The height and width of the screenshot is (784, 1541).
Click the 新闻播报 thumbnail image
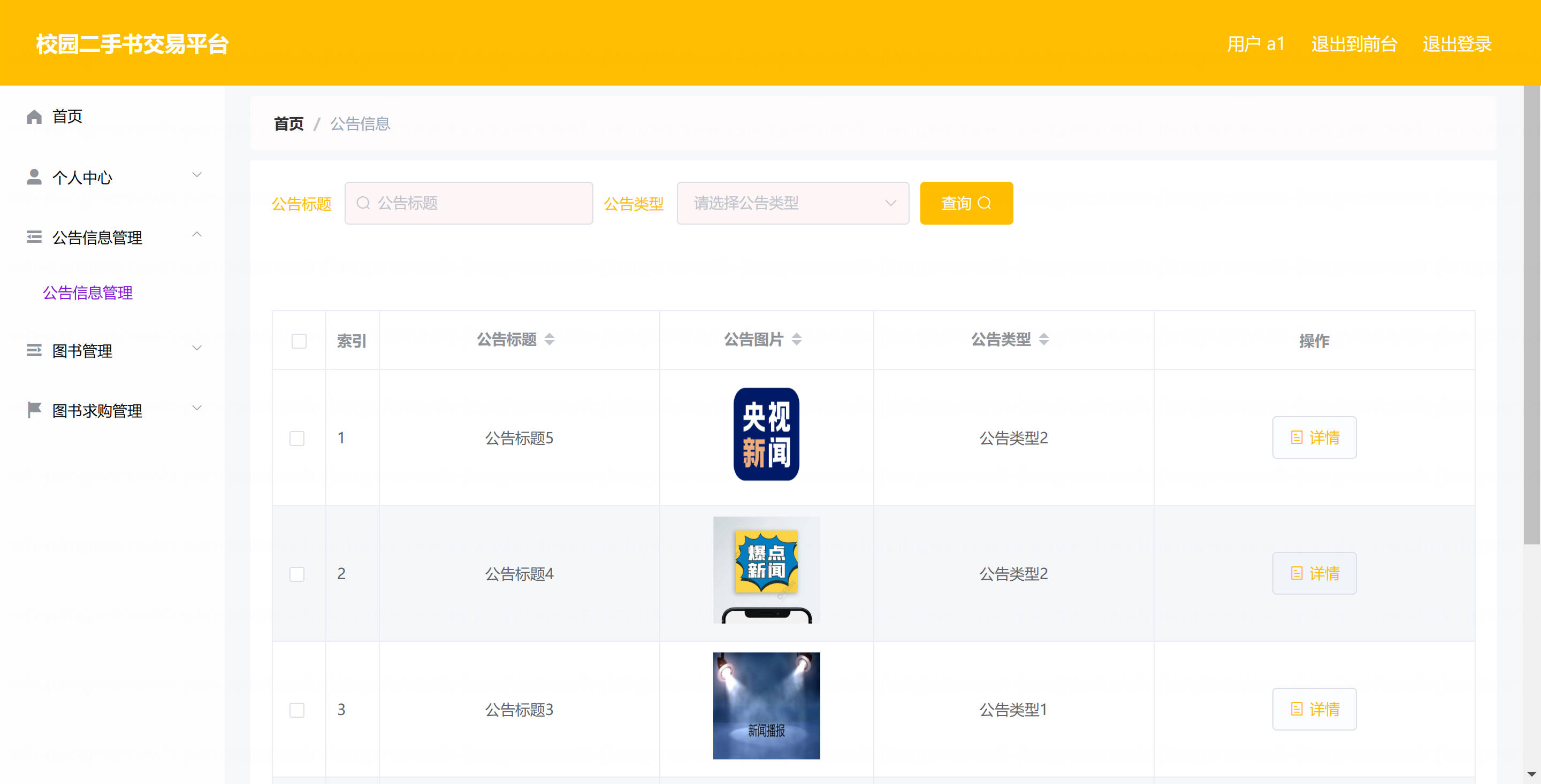point(766,706)
